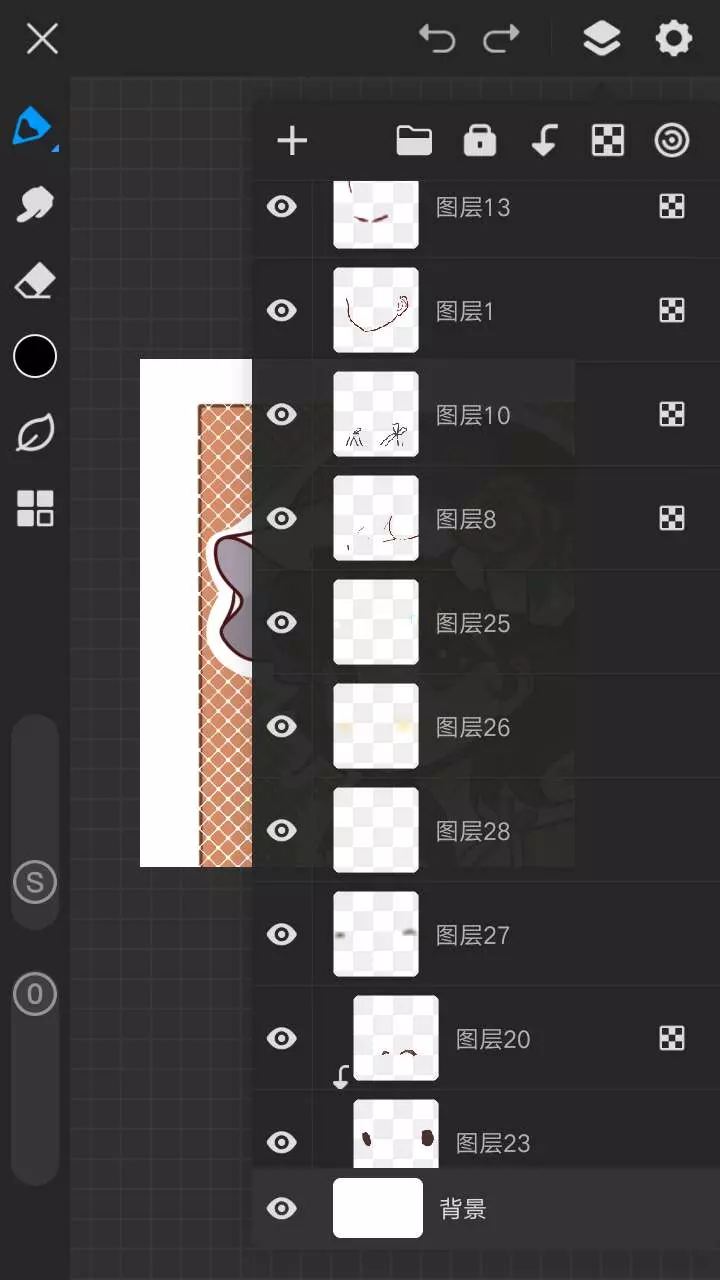Select the smudge tool

pos(35,205)
